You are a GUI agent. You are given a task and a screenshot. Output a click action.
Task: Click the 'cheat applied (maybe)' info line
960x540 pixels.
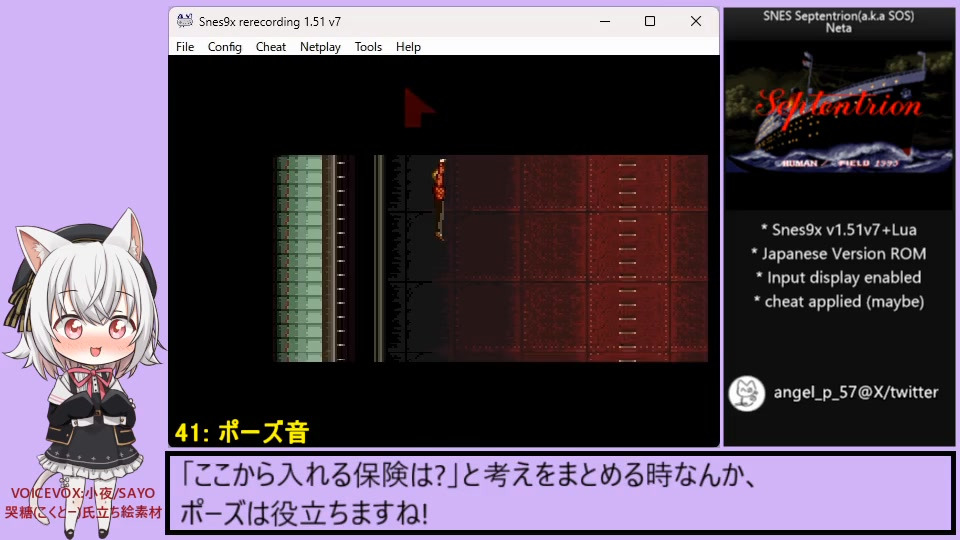(838, 301)
